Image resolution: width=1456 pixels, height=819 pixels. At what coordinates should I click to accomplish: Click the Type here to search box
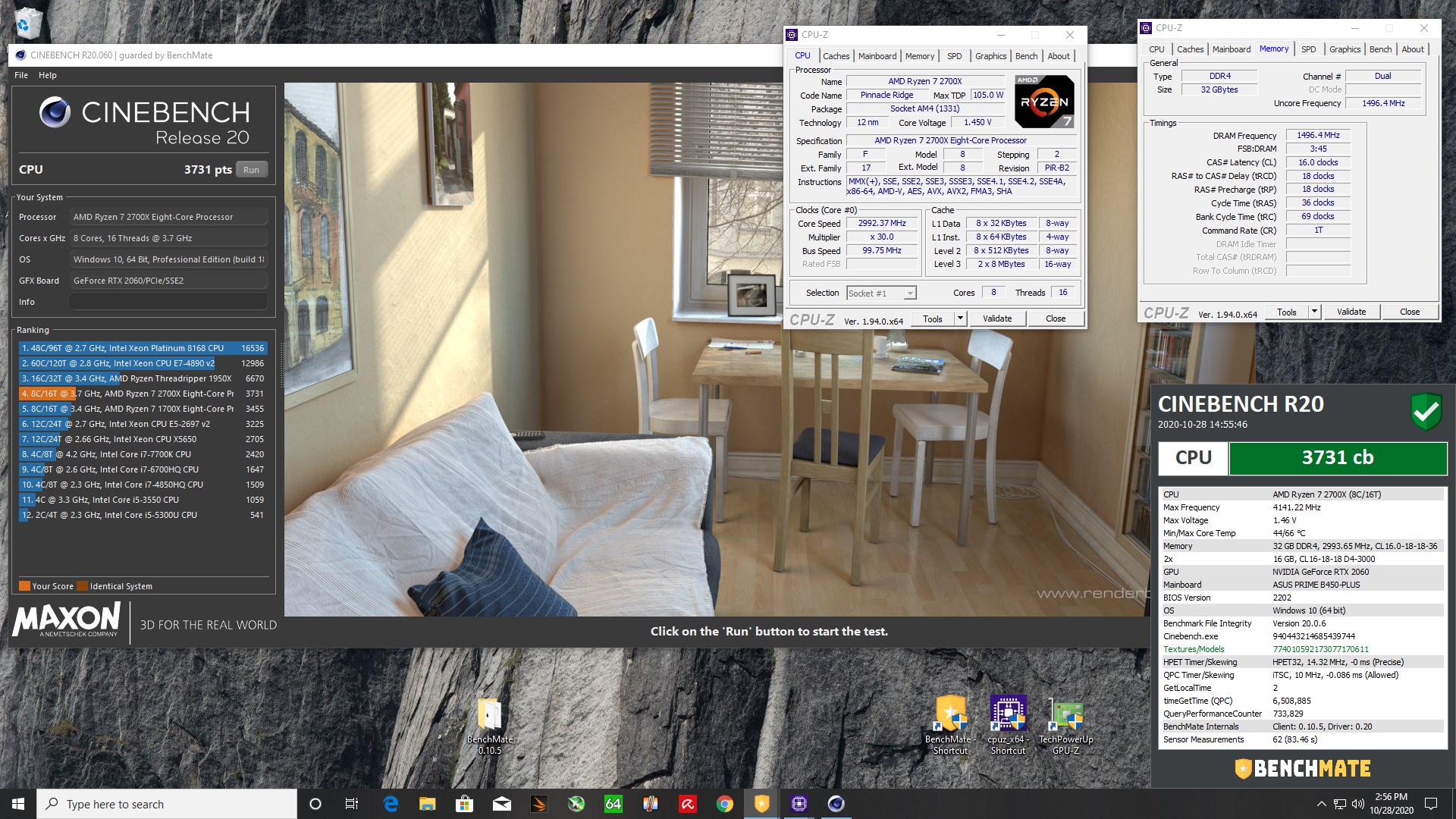(166, 804)
